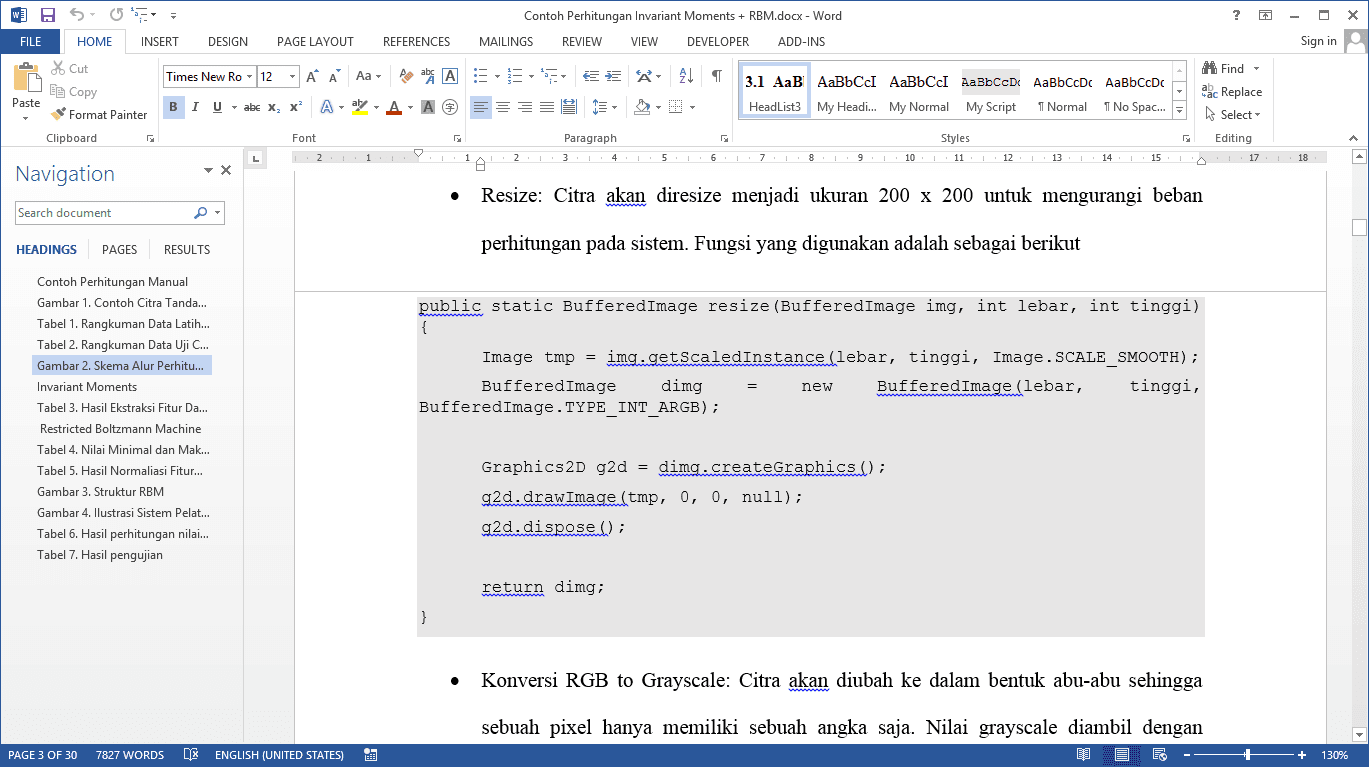The image size is (1369, 767).
Task: Center align the paragraph text
Action: pos(503,107)
